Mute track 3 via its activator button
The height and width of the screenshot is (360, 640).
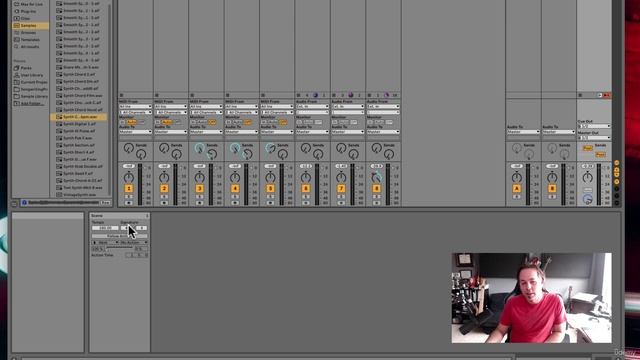200,188
